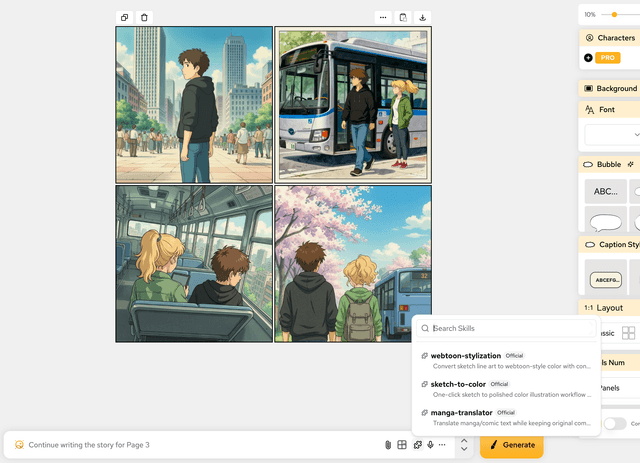Image resolution: width=640 pixels, height=463 pixels.
Task: Attach a file with paperclip icon
Action: click(388, 445)
